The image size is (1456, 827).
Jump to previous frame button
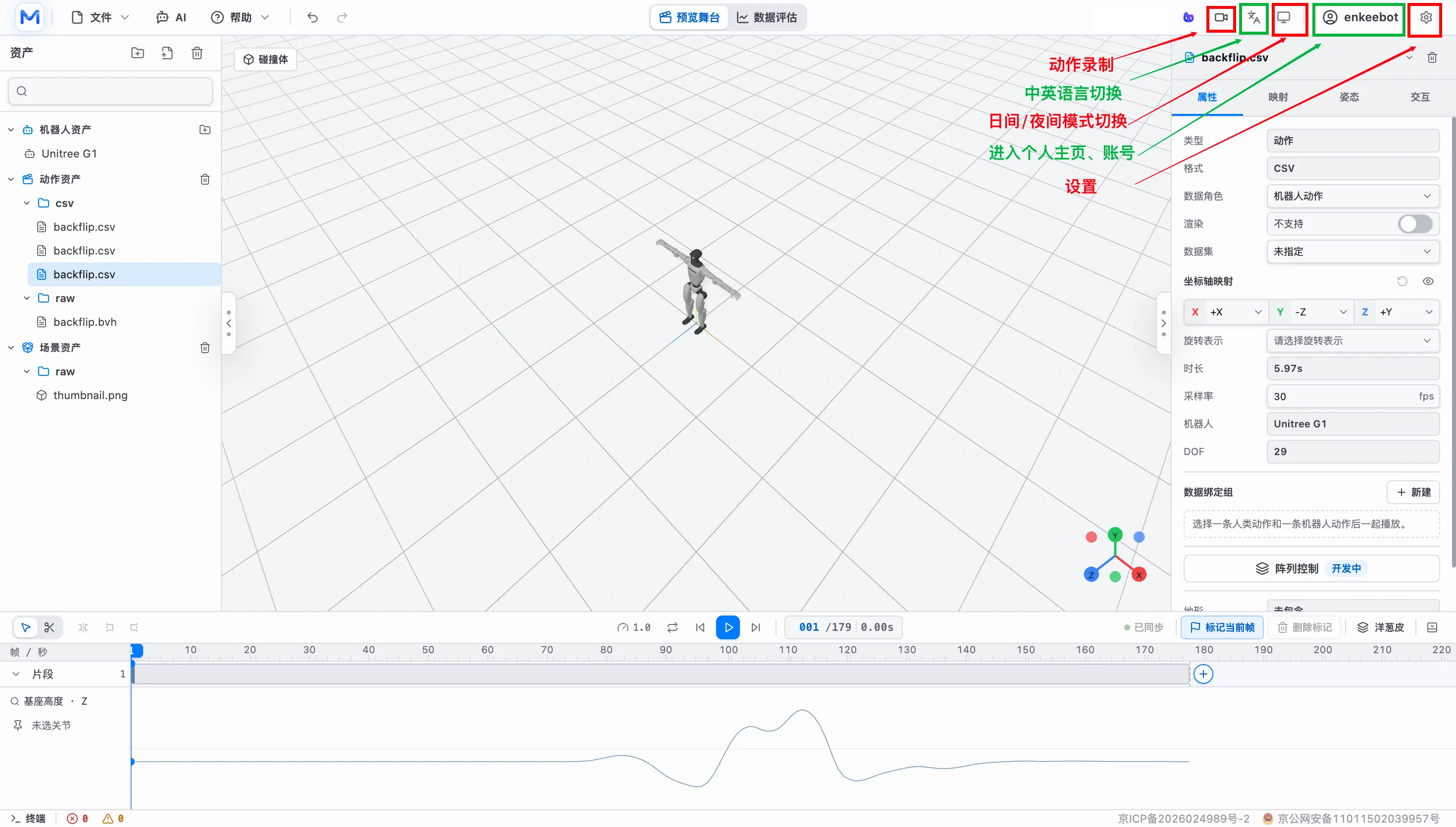pyautogui.click(x=700, y=627)
